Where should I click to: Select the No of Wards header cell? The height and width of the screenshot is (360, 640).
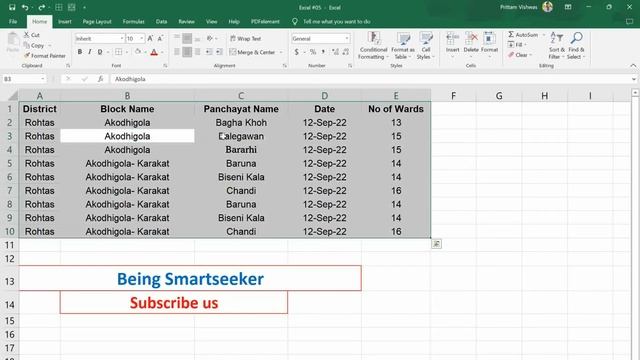pyautogui.click(x=396, y=109)
